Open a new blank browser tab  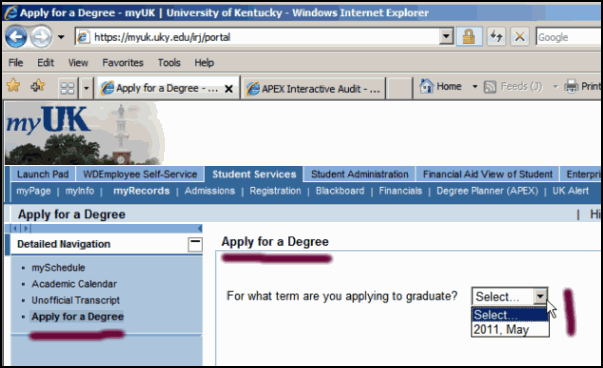coord(399,89)
